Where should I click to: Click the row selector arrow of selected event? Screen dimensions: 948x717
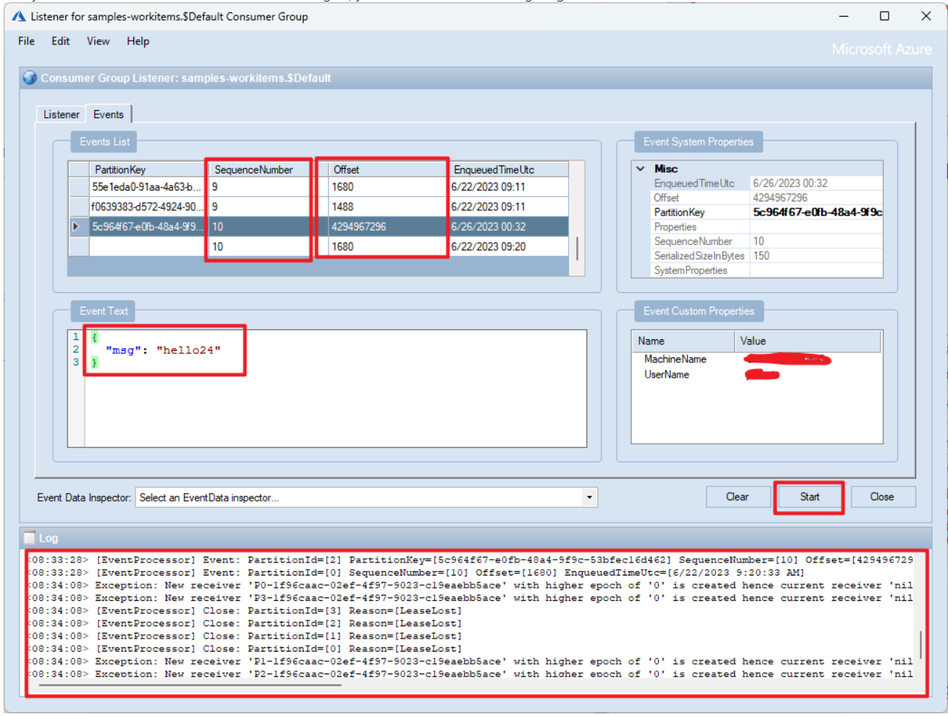click(x=76, y=227)
